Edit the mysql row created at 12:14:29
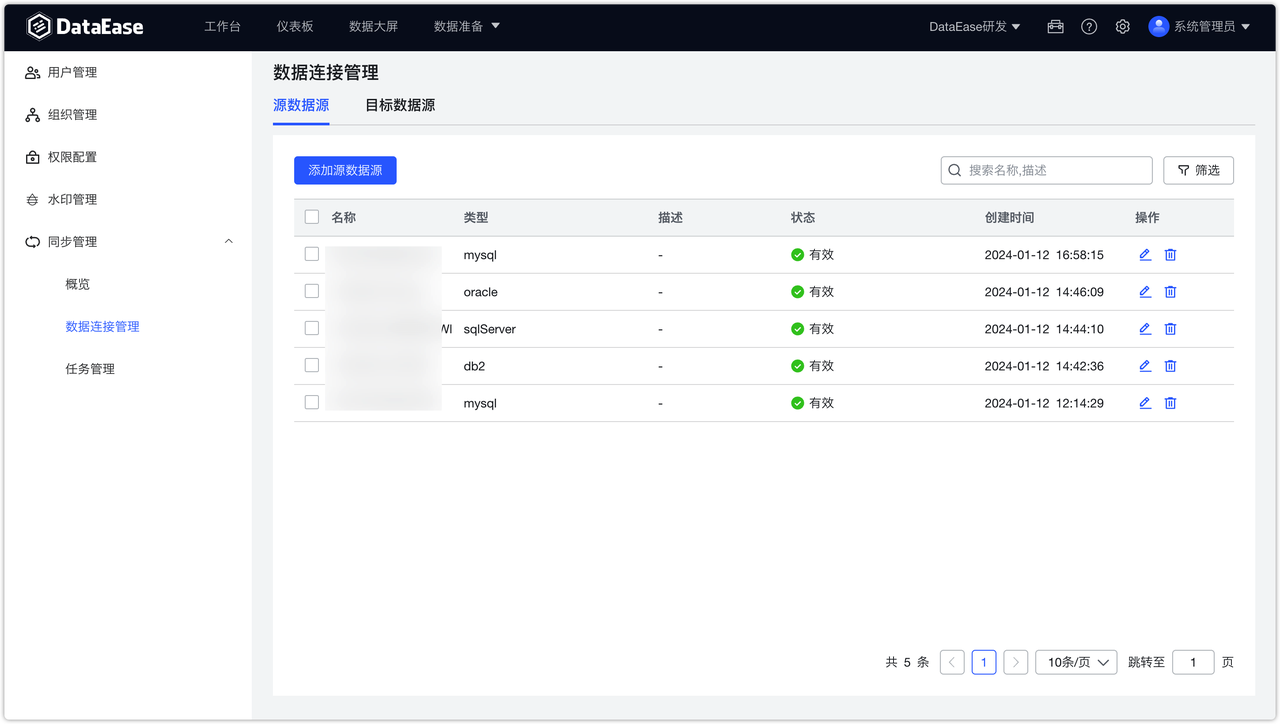 click(1145, 403)
